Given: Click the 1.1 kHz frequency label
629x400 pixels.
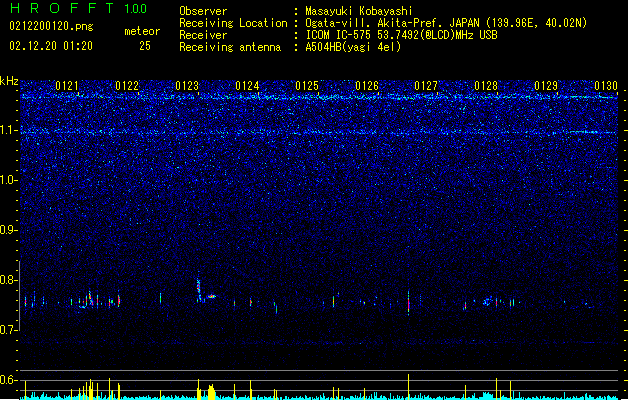Looking at the screenshot, I should [8, 130].
